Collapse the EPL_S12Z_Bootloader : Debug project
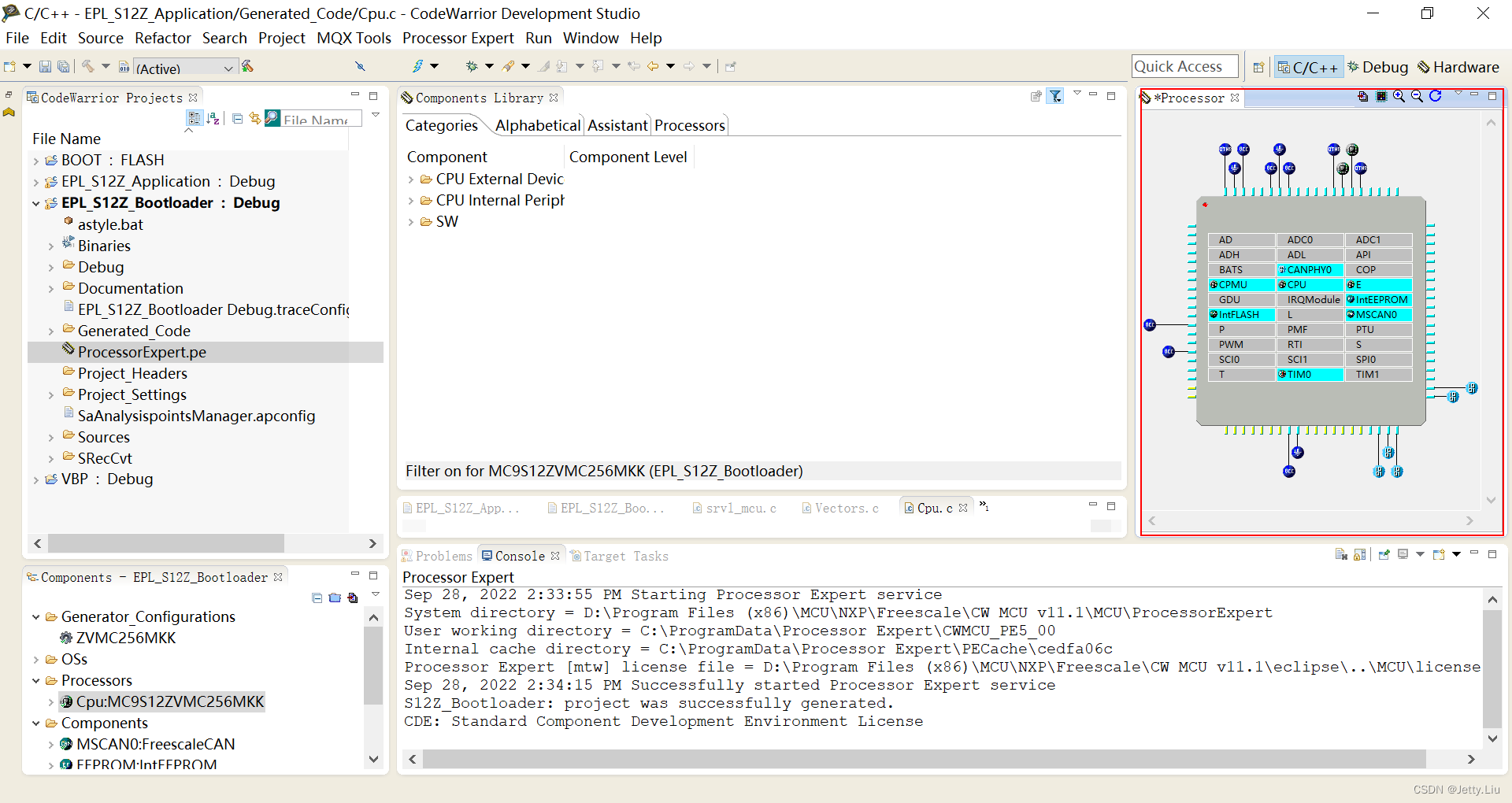This screenshot has height=803, width=1512. pyautogui.click(x=36, y=203)
